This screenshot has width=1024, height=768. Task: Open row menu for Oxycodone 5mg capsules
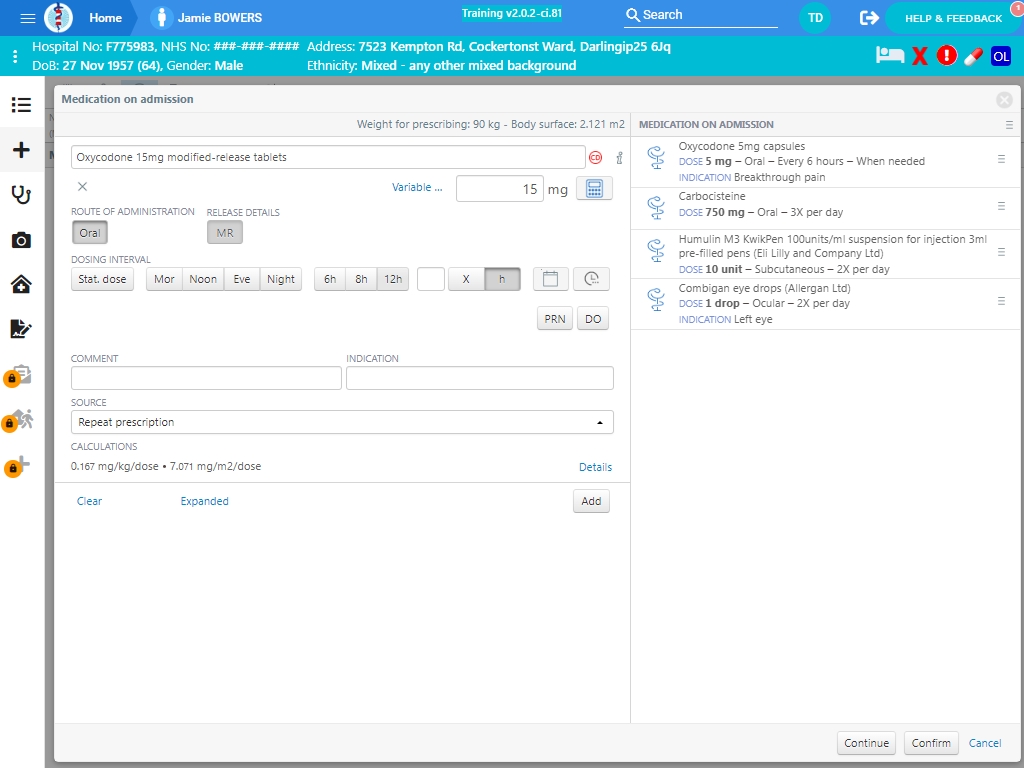pyautogui.click(x=1001, y=159)
